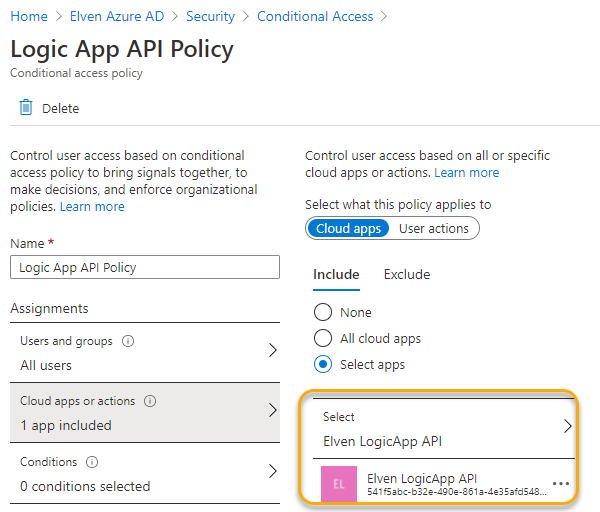This screenshot has width=600, height=512.
Task: Click the Delete button label
Action: pos(60,109)
